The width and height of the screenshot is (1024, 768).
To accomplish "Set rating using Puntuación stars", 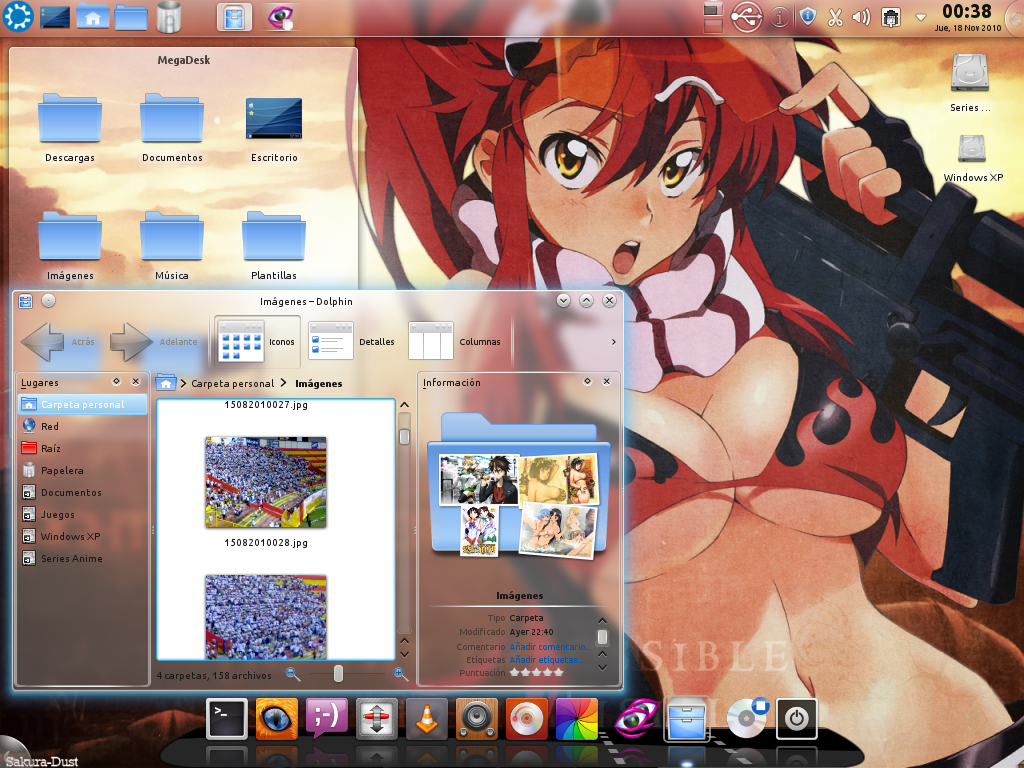I will [x=536, y=673].
